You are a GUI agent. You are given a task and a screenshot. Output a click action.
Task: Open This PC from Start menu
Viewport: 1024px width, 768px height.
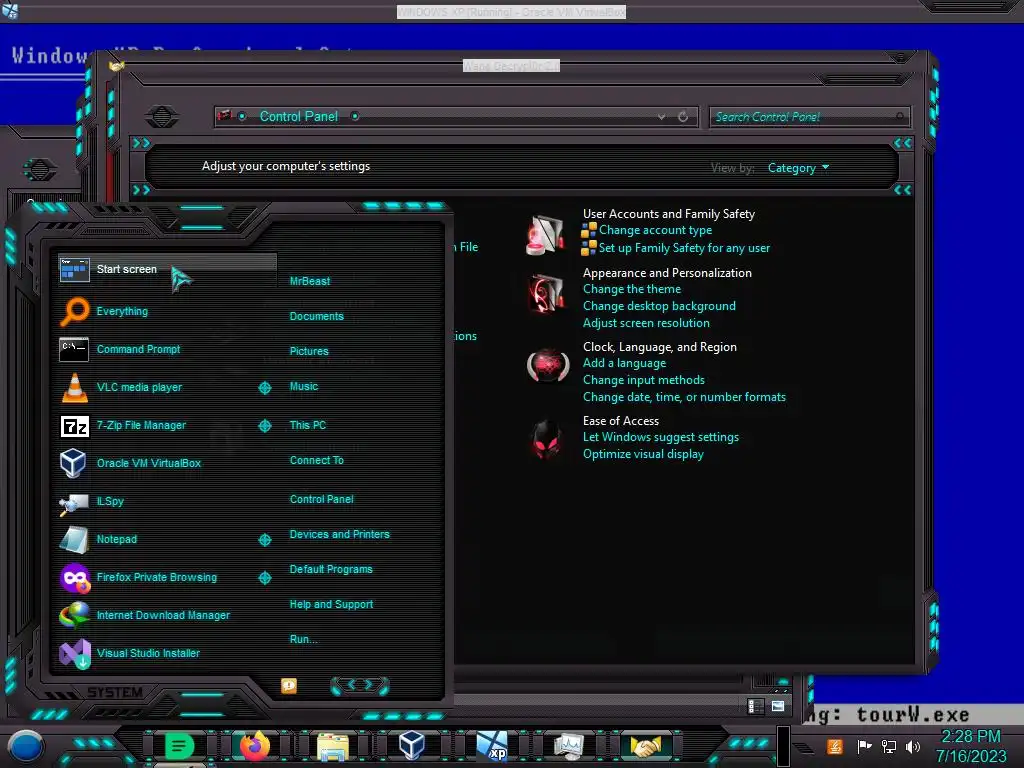tap(308, 425)
